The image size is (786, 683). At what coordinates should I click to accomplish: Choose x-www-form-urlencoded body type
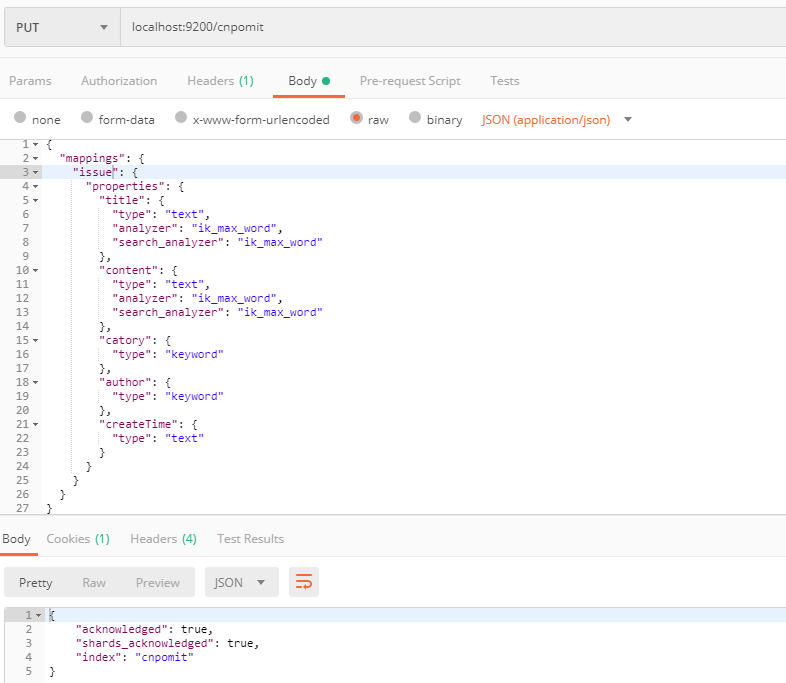coord(181,117)
